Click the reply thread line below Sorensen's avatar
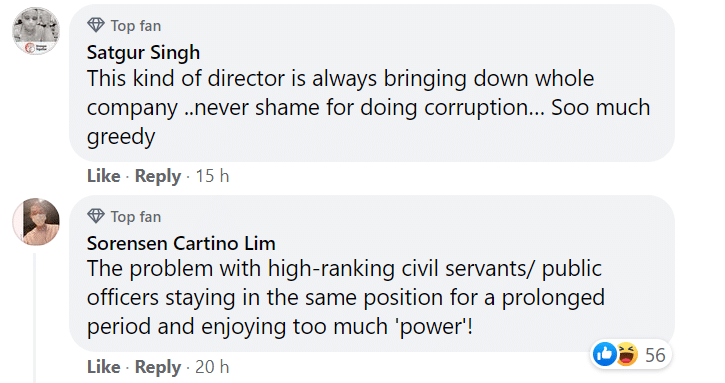Screen dimensions: 725x383 [x=35, y=318]
